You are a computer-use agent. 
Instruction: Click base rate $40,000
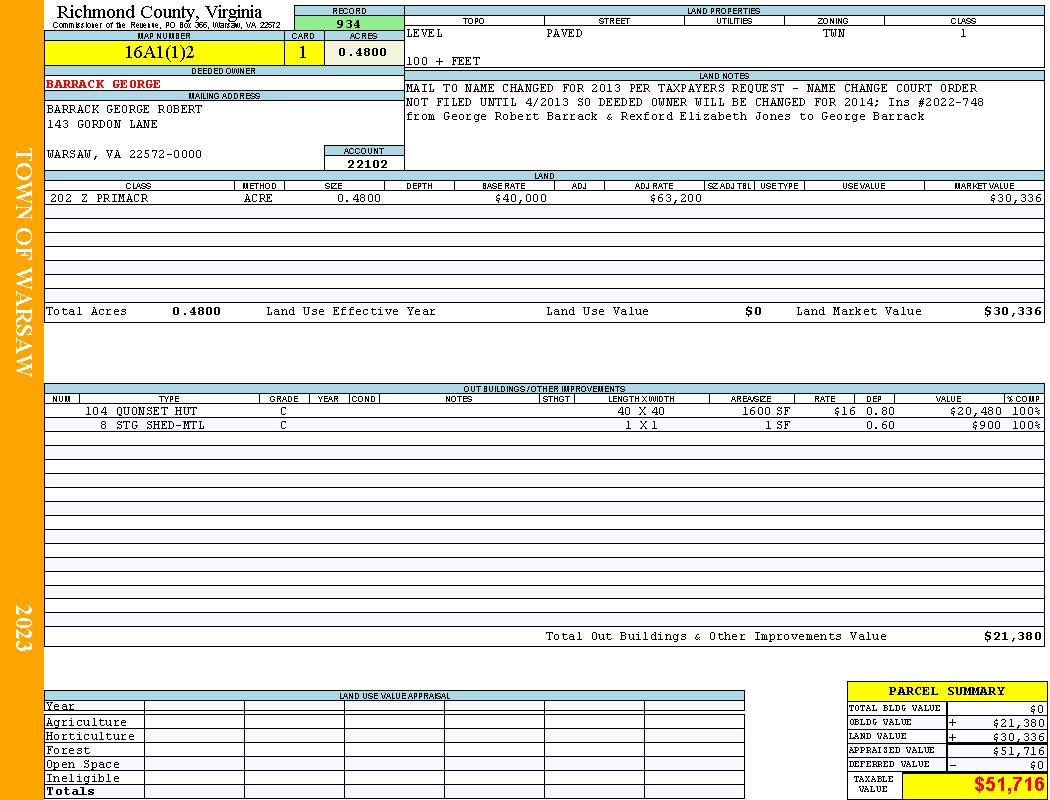(x=520, y=198)
